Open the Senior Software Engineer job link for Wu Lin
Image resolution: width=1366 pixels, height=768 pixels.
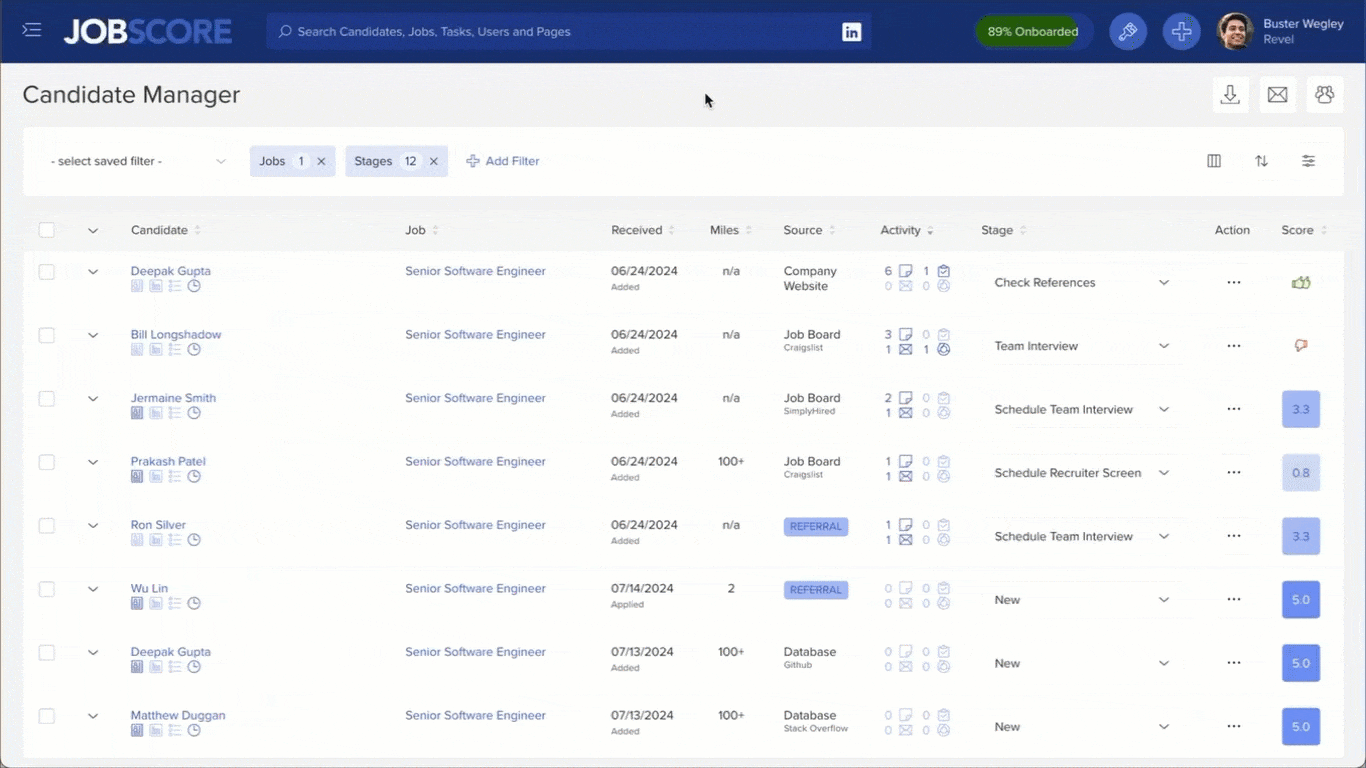click(x=475, y=588)
